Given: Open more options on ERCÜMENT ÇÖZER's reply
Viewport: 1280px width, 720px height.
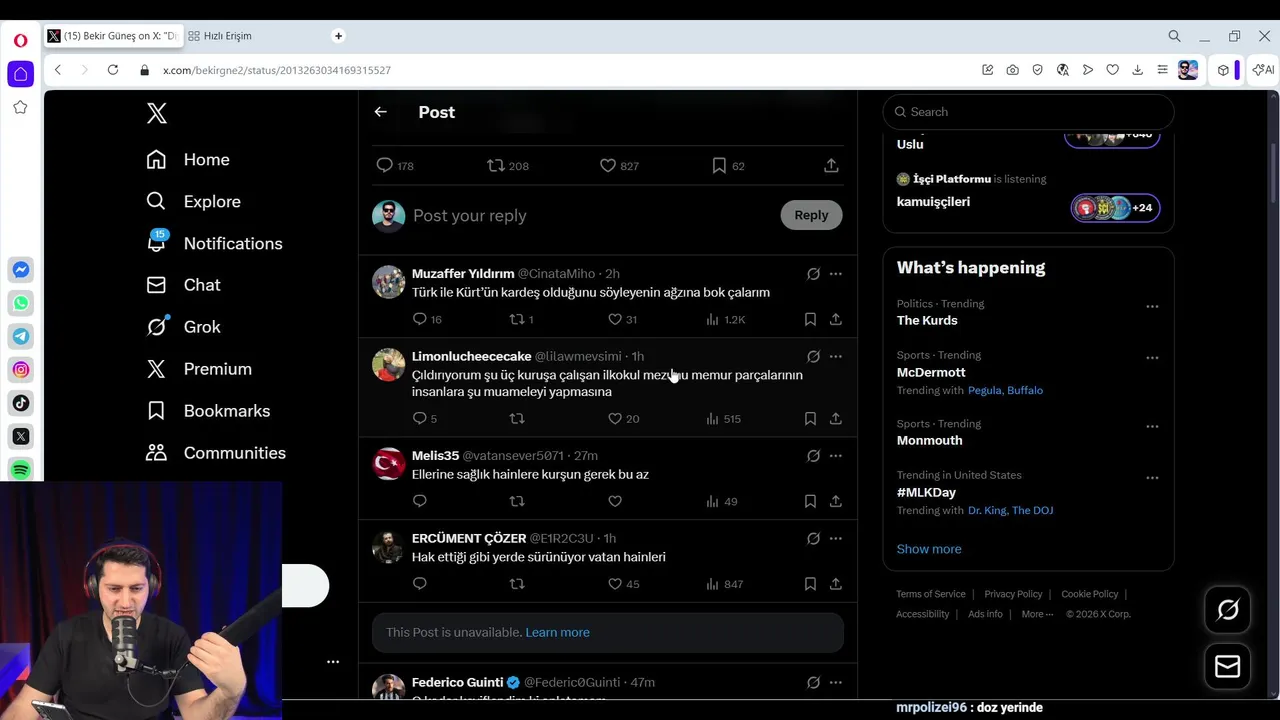Looking at the screenshot, I should coord(836,538).
